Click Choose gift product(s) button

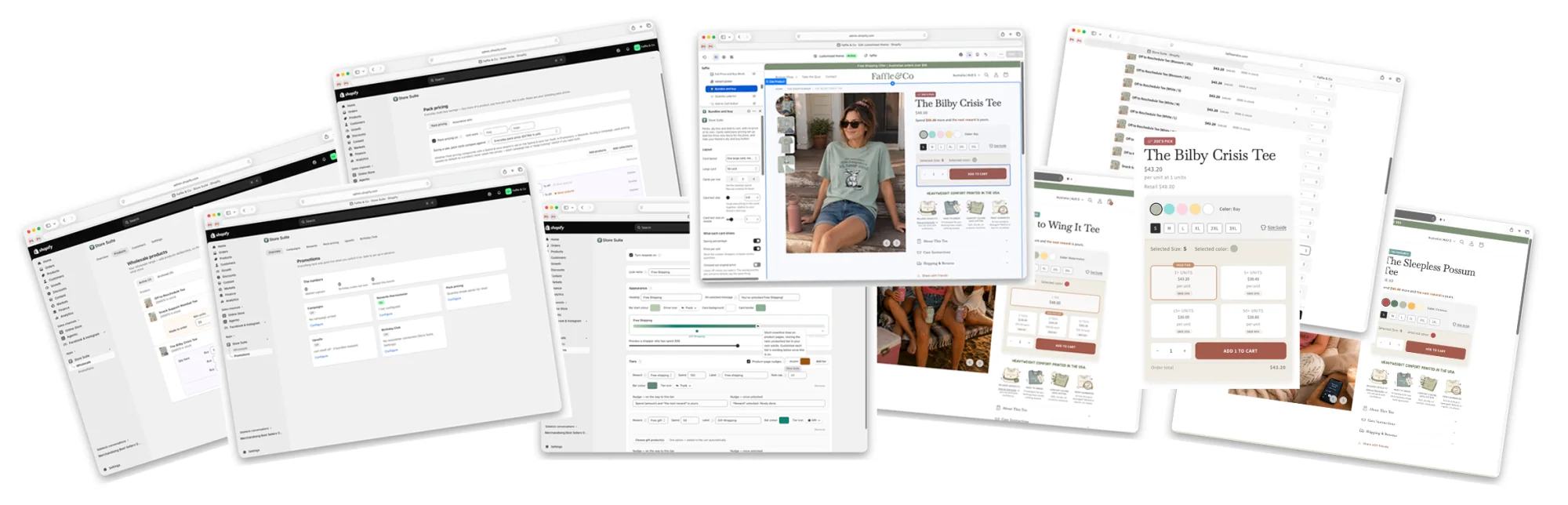(x=649, y=440)
